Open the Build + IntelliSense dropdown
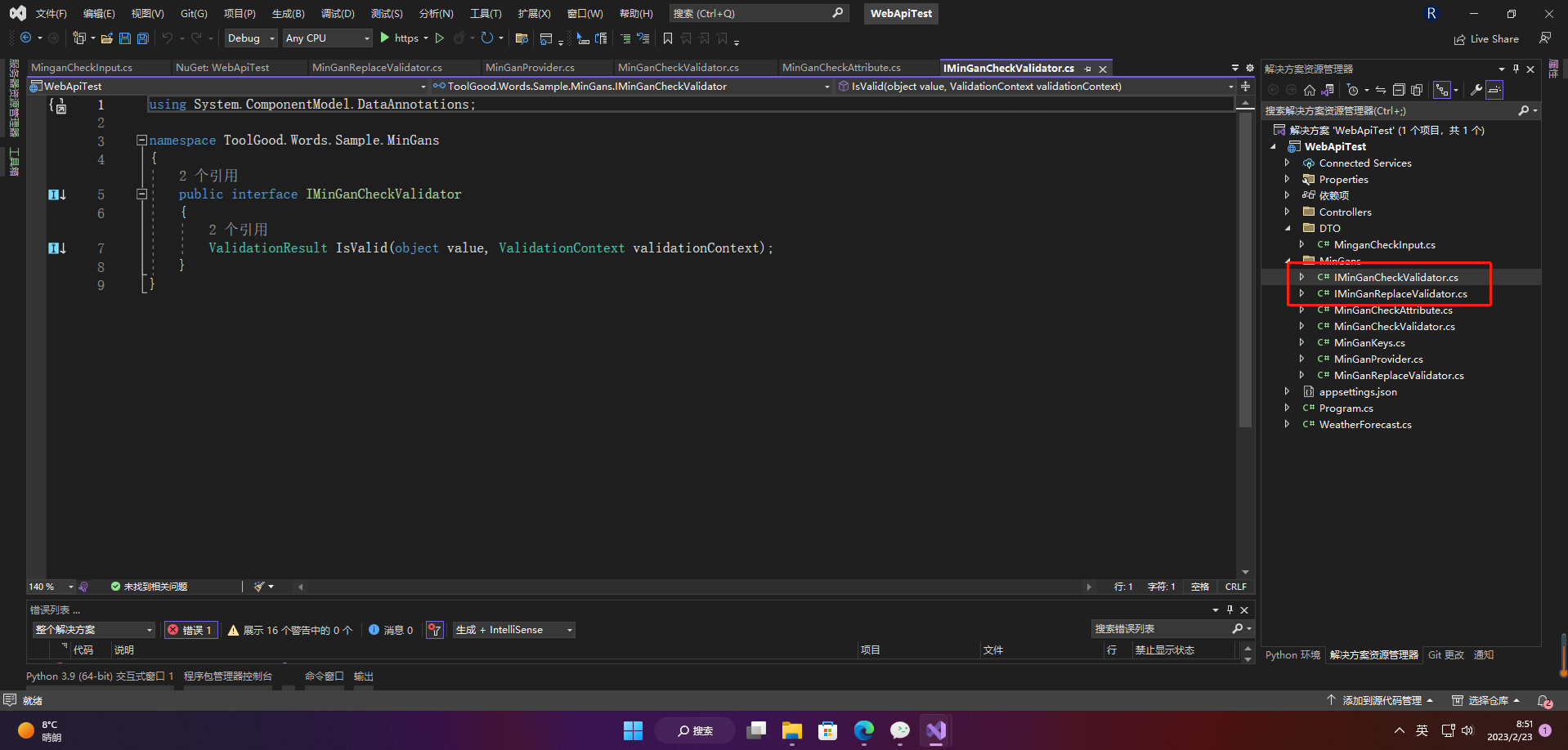The width and height of the screenshot is (1568, 750). coord(514,630)
